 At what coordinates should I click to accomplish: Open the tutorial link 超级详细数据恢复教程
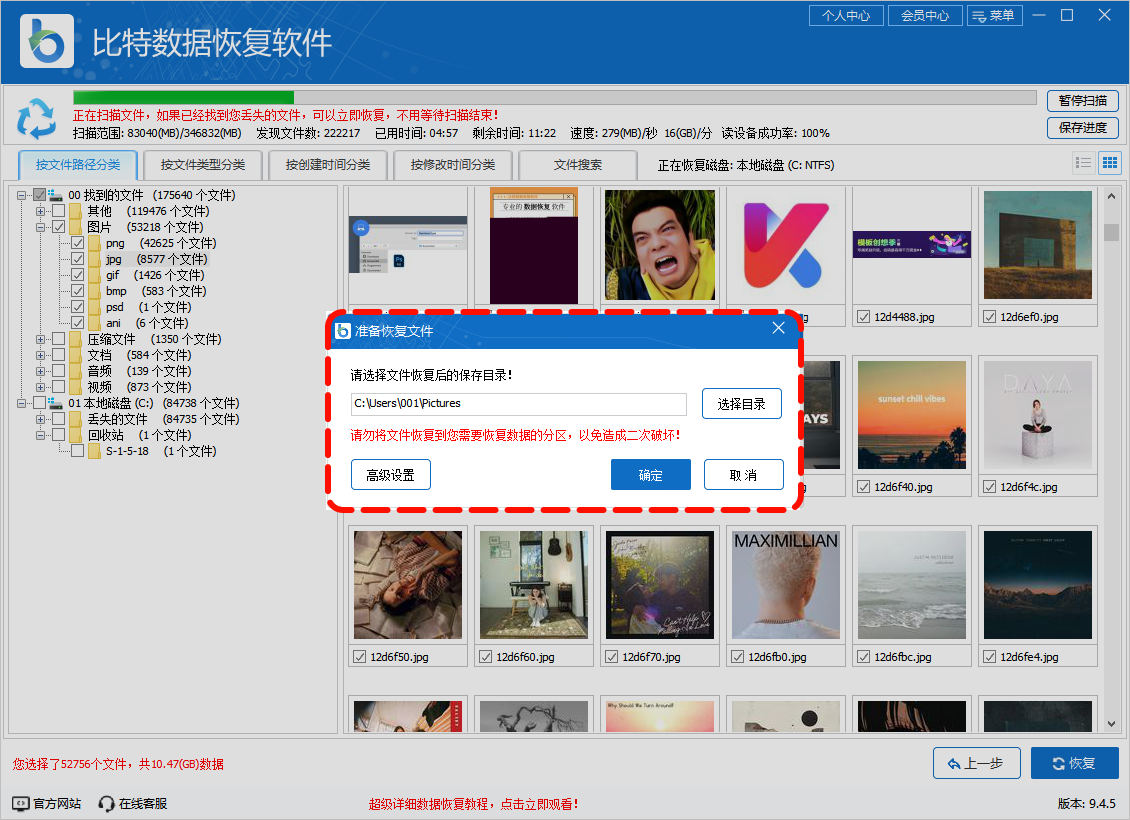(473, 804)
